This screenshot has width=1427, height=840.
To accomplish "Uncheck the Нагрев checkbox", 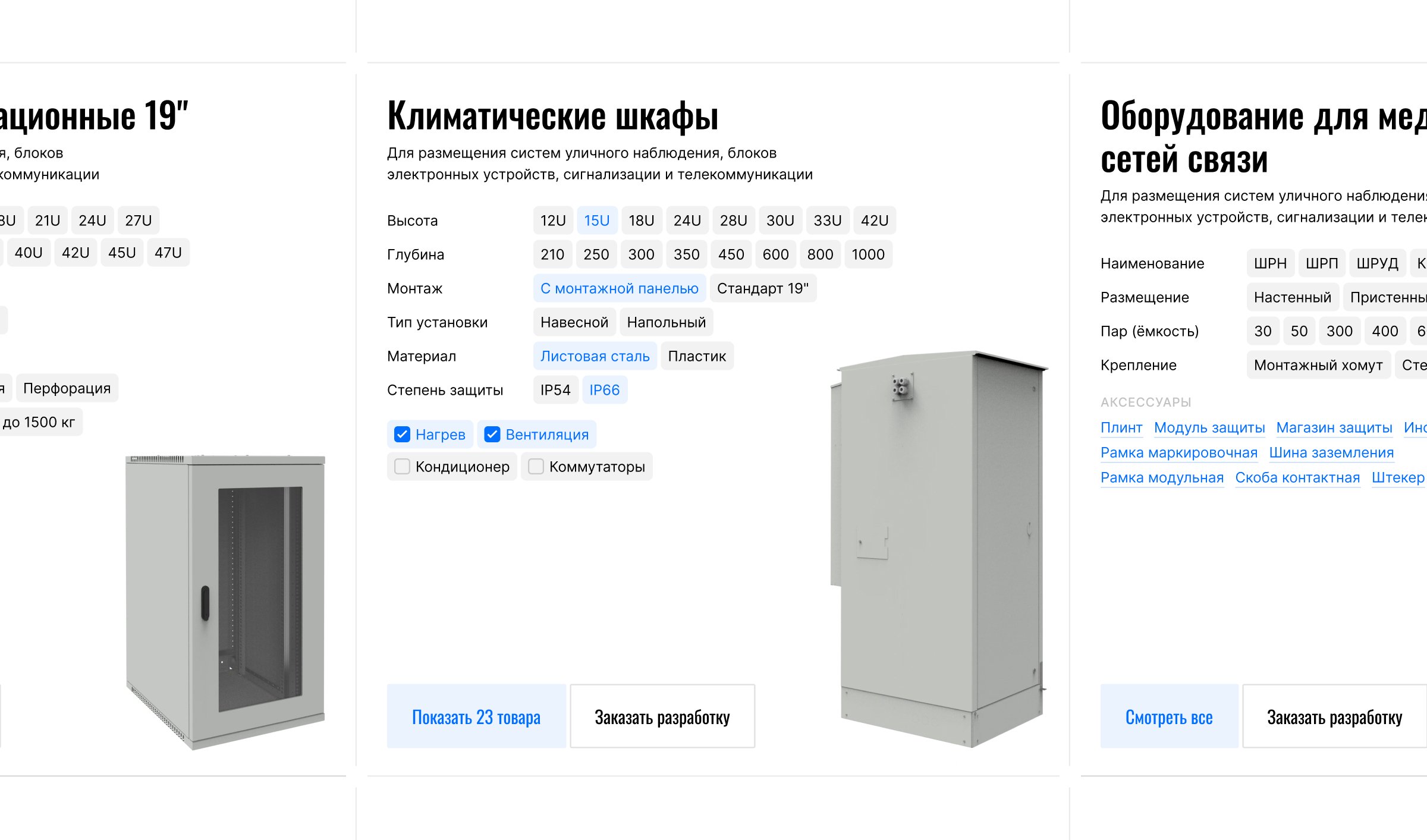I will pos(403,435).
